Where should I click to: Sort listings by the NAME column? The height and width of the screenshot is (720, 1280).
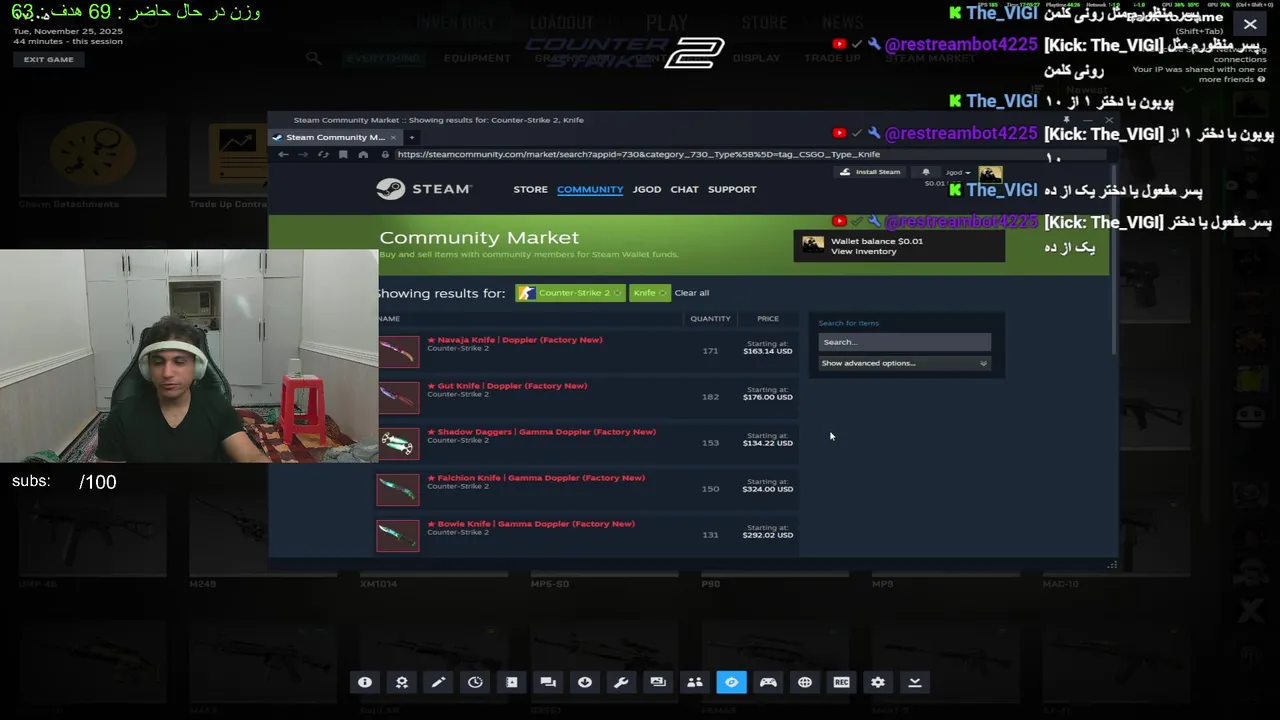point(389,318)
